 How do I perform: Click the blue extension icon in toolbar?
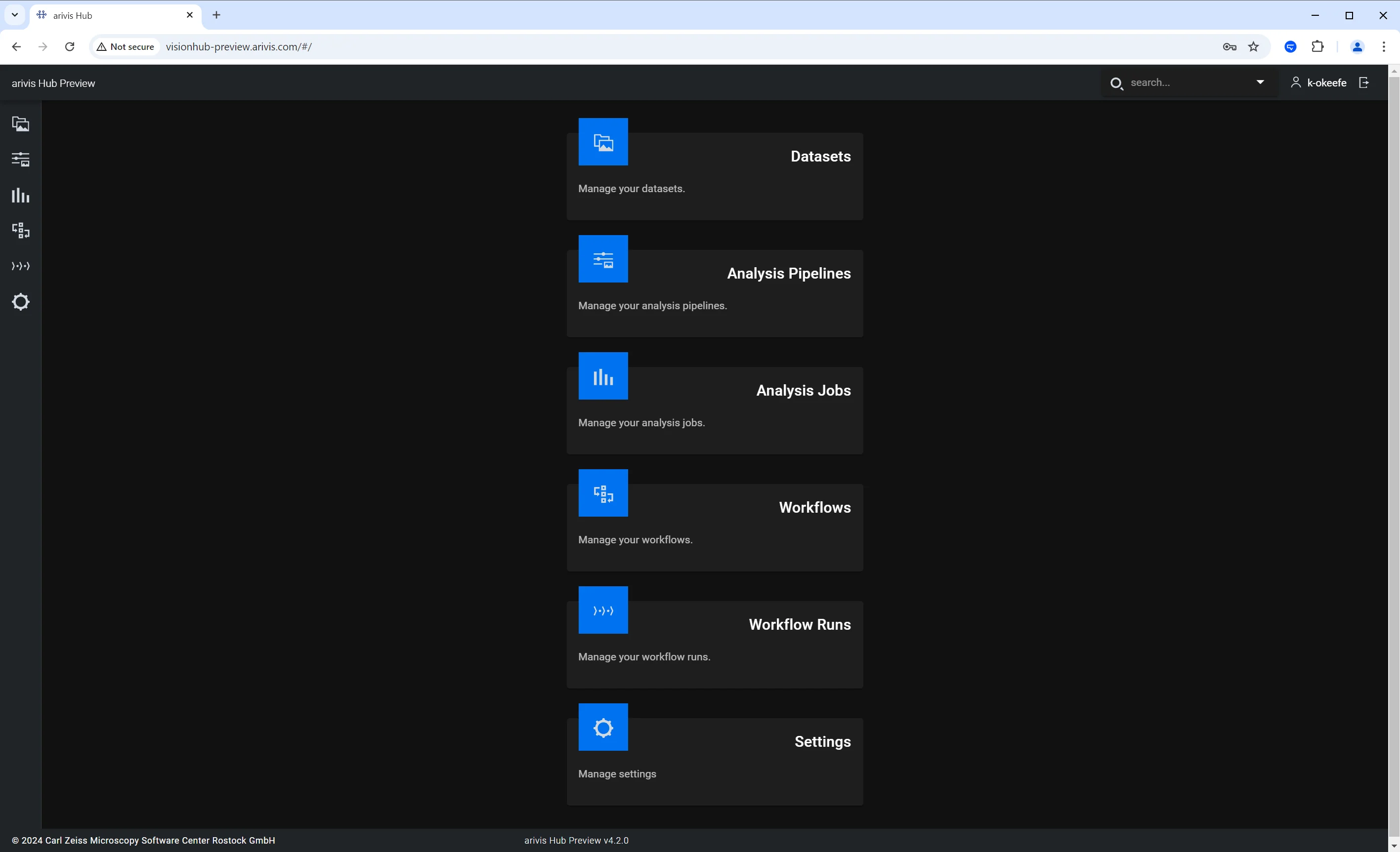coord(1290,46)
